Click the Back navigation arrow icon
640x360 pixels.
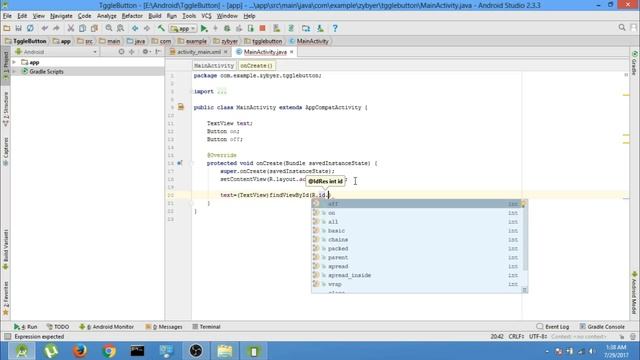135,28
